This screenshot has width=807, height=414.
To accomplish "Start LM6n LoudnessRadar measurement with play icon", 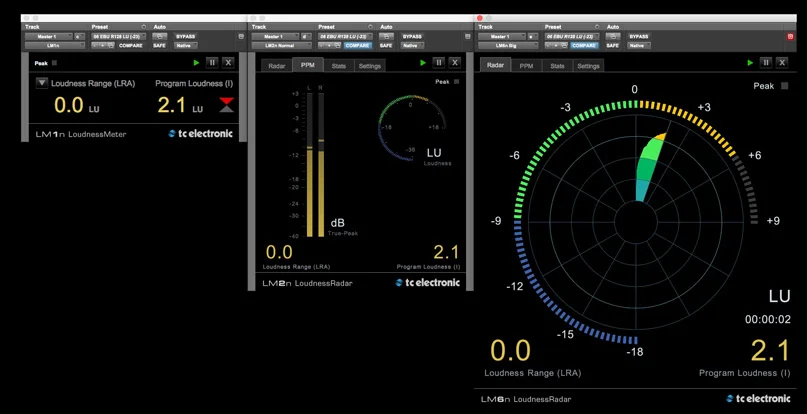I will (x=750, y=63).
